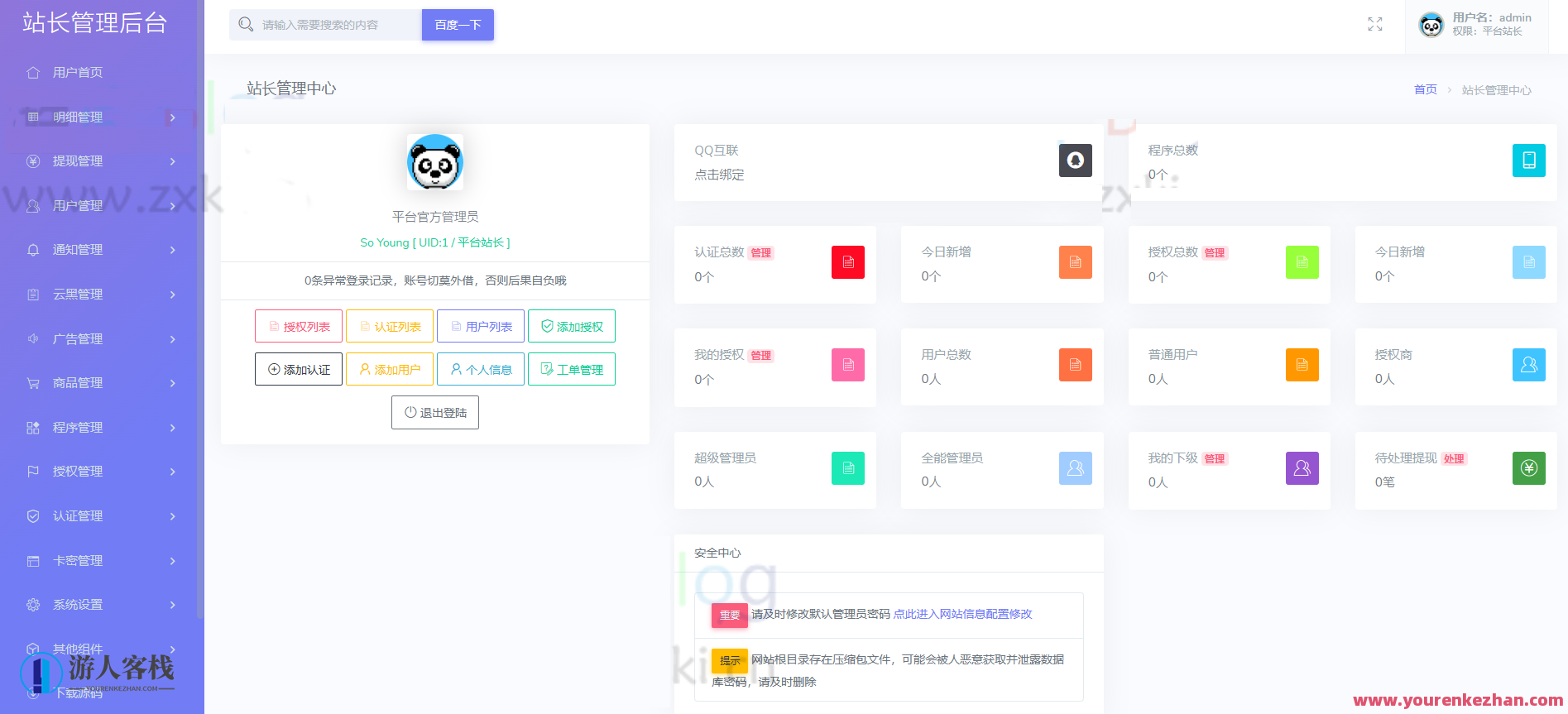
Task: Click 处理 tag next to 待处理提现
Action: [1454, 459]
